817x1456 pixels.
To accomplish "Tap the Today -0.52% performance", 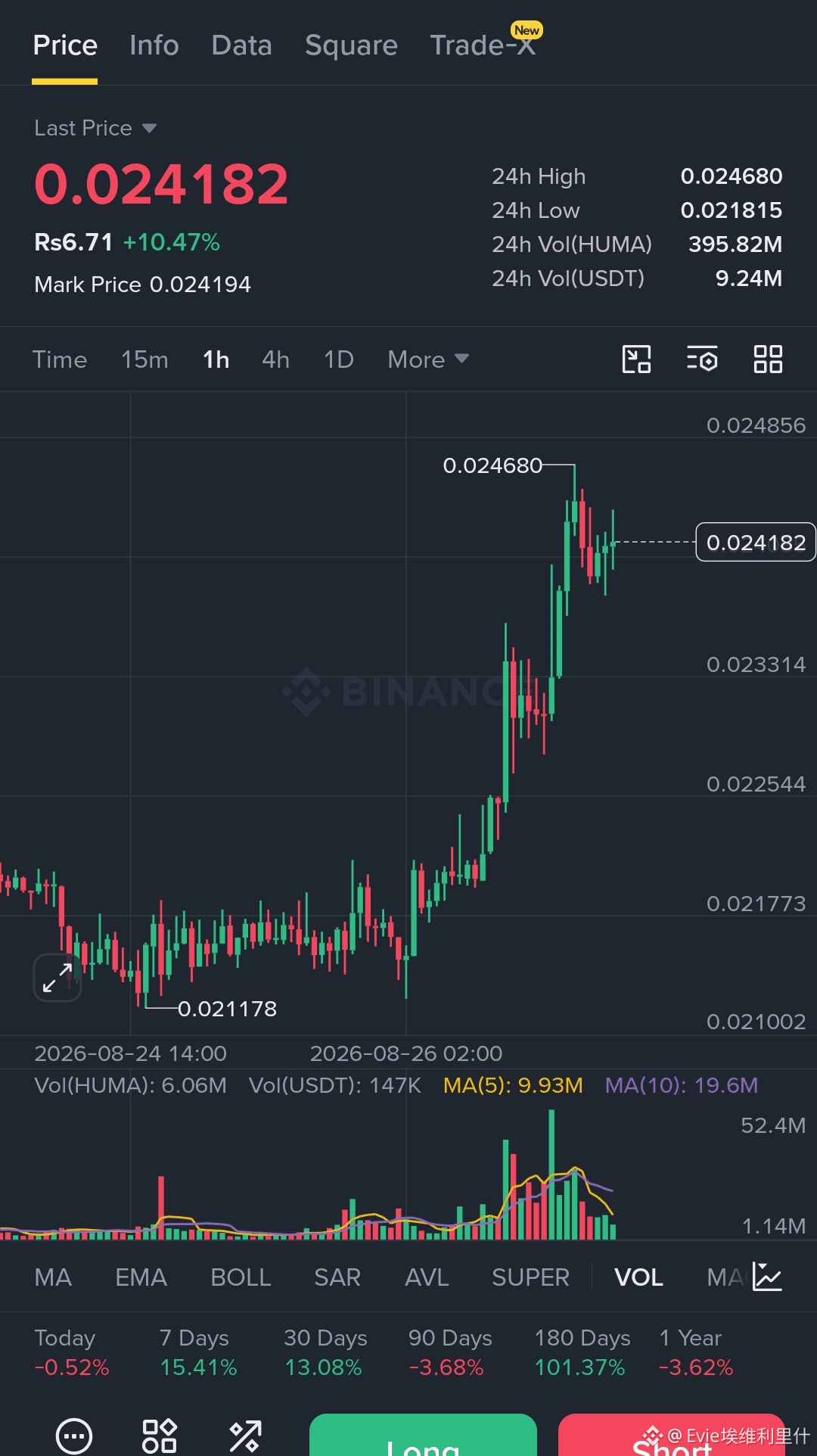I will (72, 1352).
